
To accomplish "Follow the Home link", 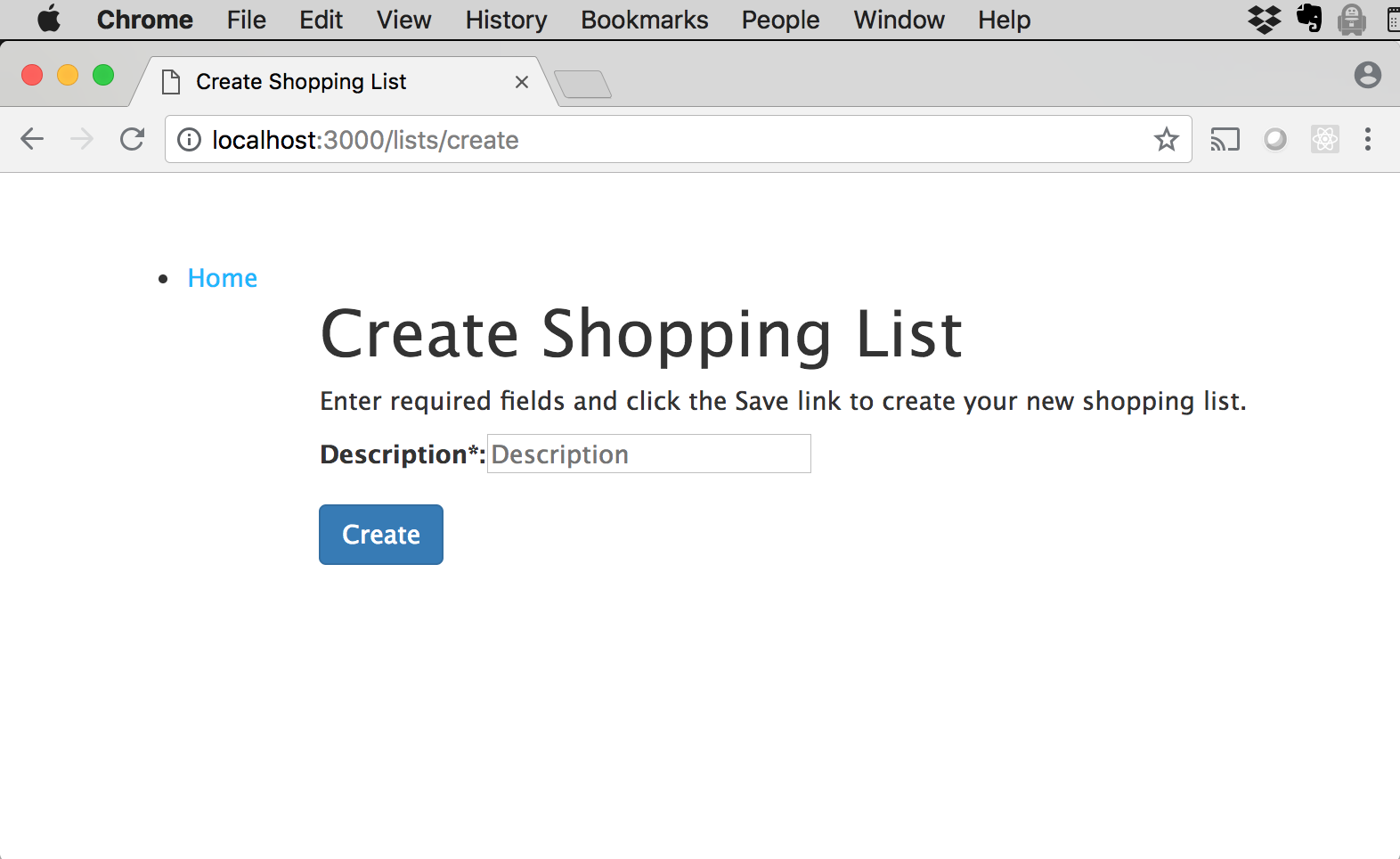I will point(223,278).
